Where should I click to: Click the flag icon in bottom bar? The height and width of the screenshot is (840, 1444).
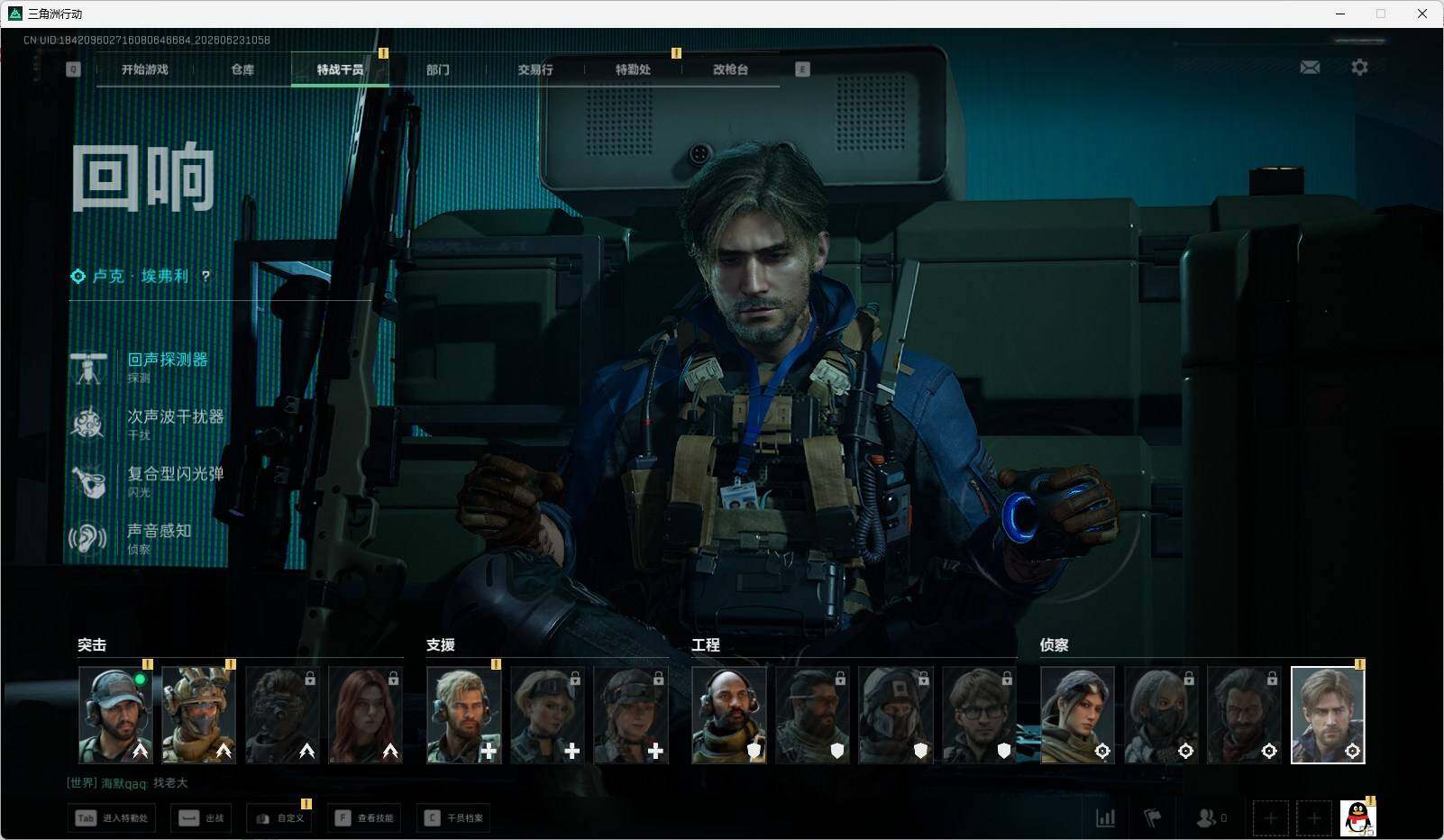(x=1152, y=818)
